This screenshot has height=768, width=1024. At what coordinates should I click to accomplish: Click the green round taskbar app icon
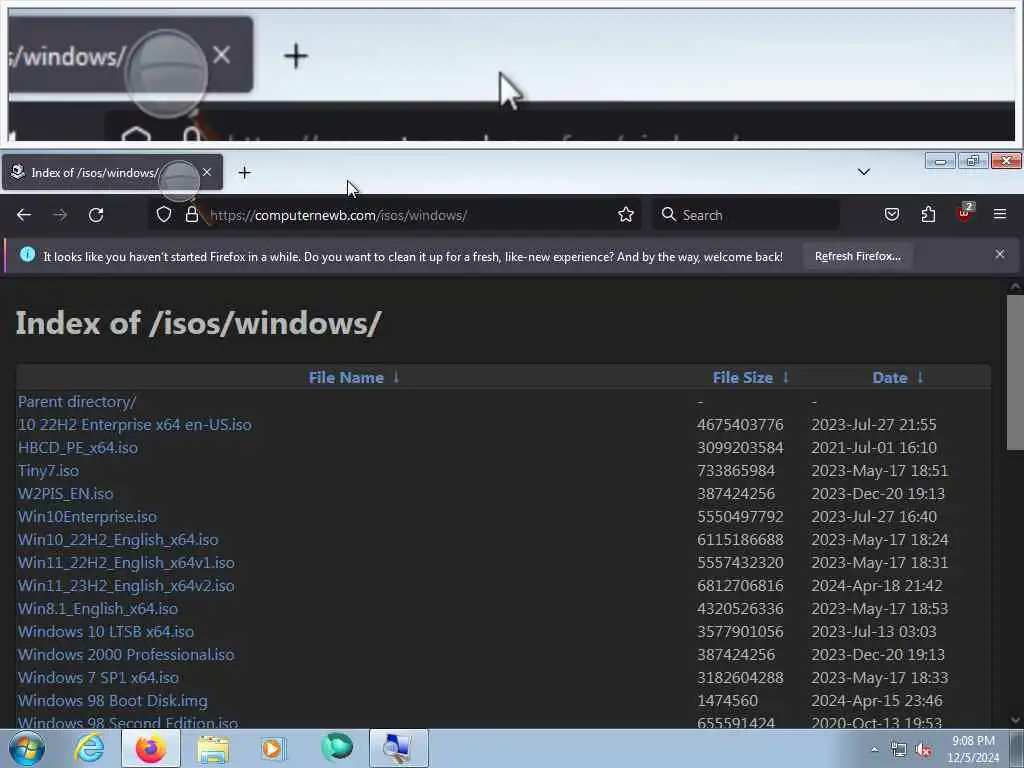[337, 747]
